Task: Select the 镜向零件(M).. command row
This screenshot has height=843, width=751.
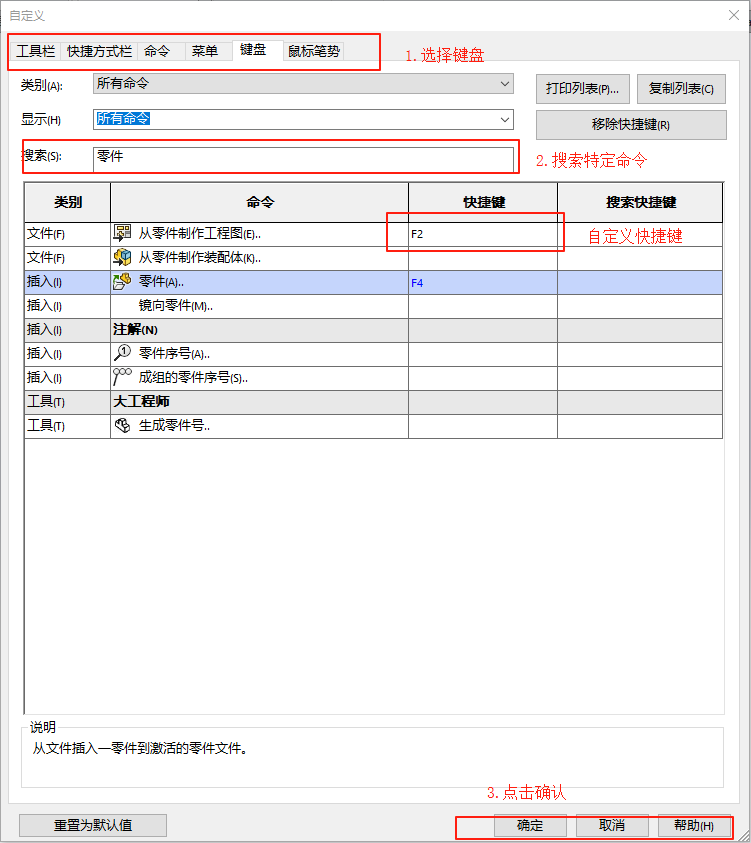Action: 373,306
